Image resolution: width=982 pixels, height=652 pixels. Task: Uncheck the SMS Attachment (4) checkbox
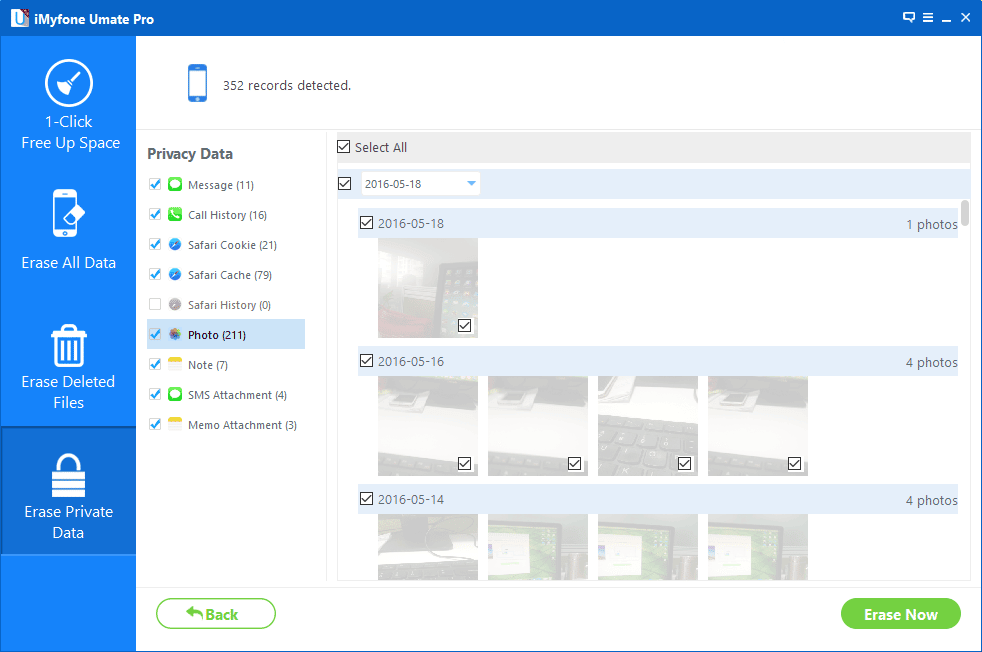[155, 395]
